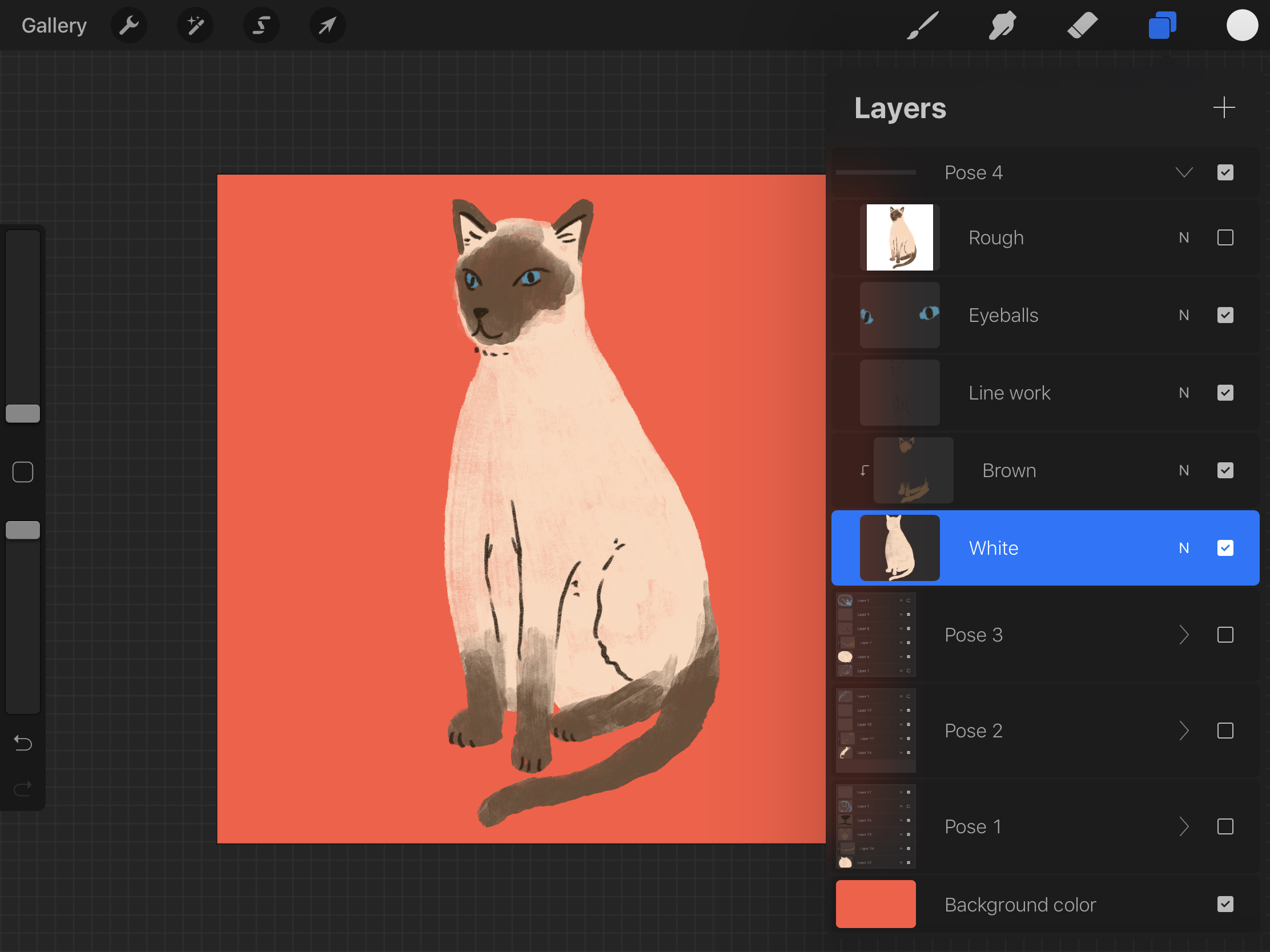Image resolution: width=1270 pixels, height=952 pixels.
Task: Open the Adjustments magic wand menu
Action: tap(195, 25)
